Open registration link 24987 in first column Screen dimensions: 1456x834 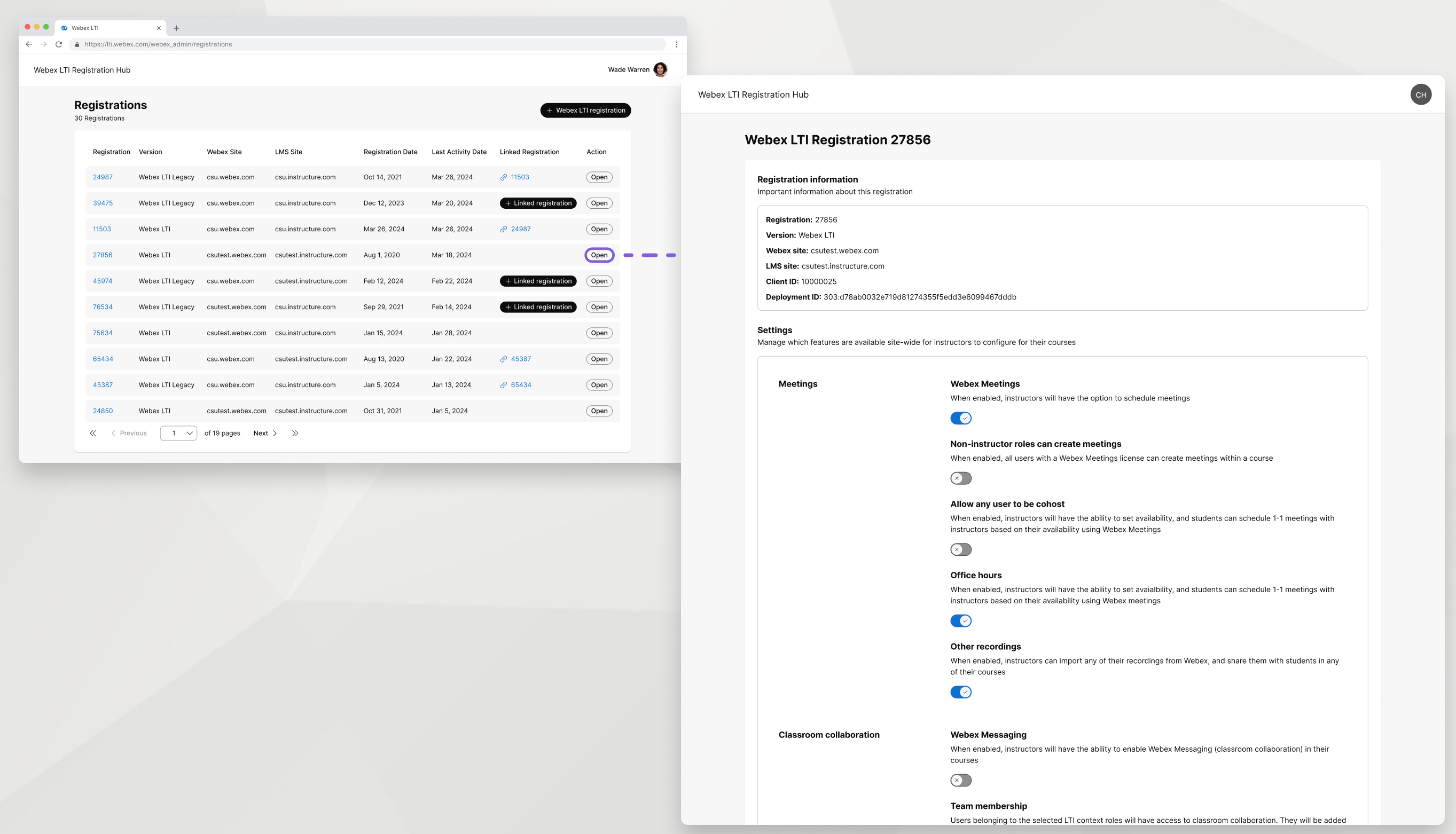[x=103, y=177]
